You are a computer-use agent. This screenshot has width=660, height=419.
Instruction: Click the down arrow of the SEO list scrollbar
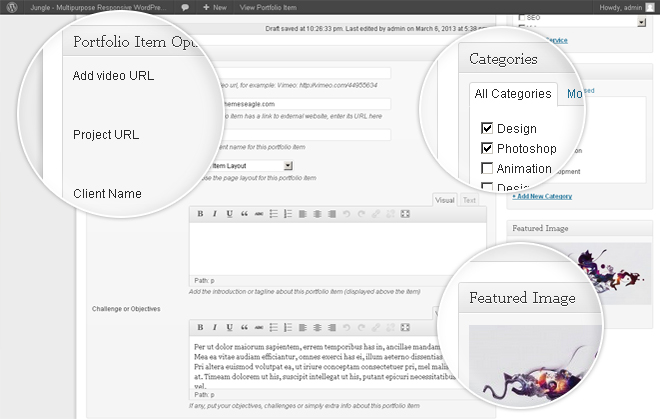641,22
